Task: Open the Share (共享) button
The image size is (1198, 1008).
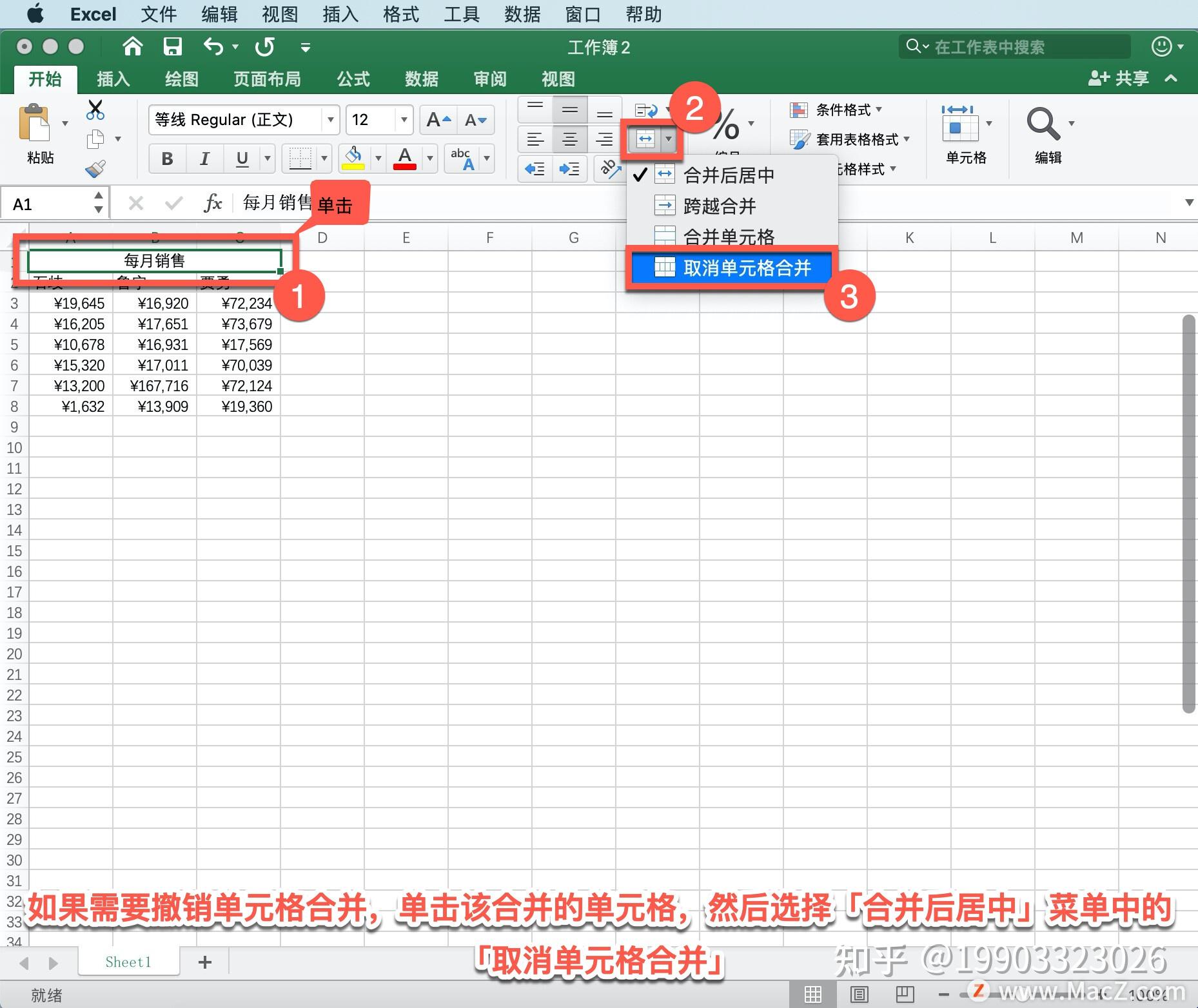Action: pyautogui.click(x=1118, y=79)
